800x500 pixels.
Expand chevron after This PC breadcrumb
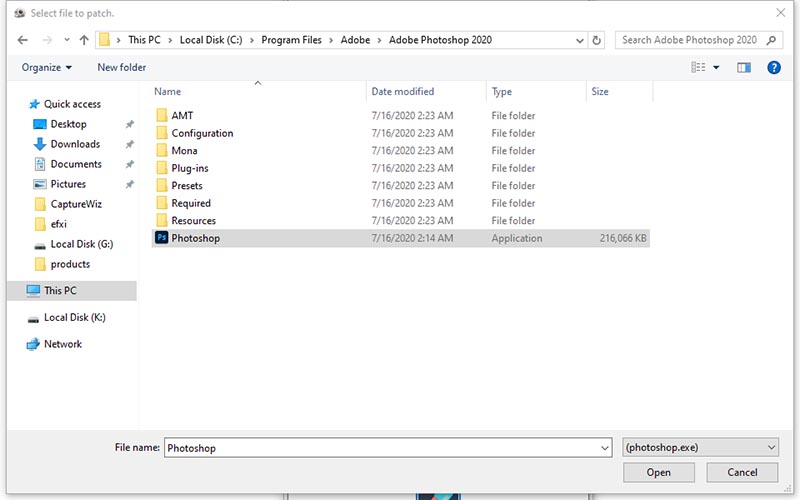point(170,40)
